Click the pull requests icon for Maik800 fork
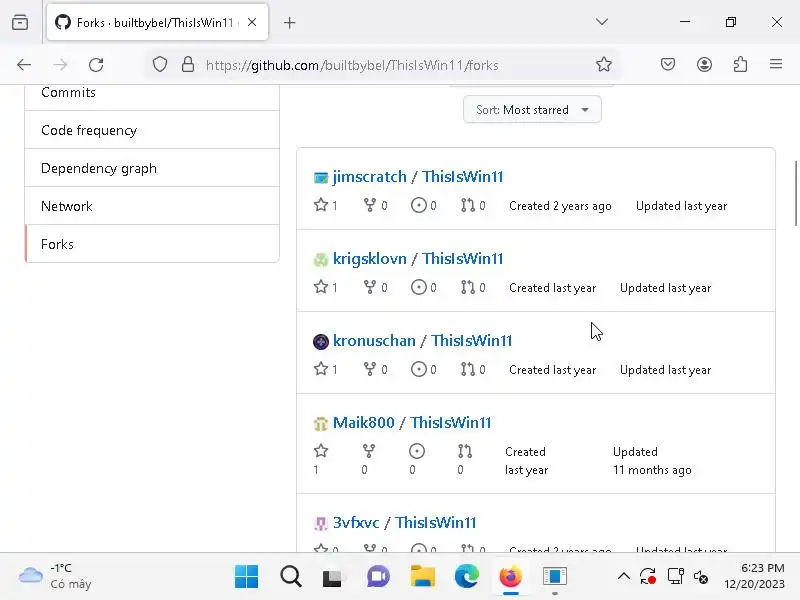 pos(465,451)
